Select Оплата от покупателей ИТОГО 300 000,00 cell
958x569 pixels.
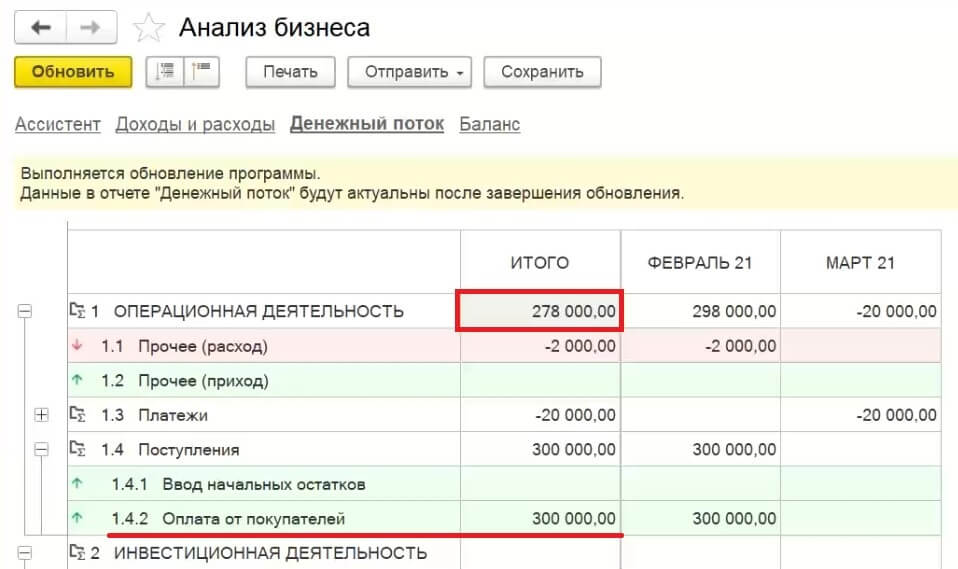coord(540,519)
